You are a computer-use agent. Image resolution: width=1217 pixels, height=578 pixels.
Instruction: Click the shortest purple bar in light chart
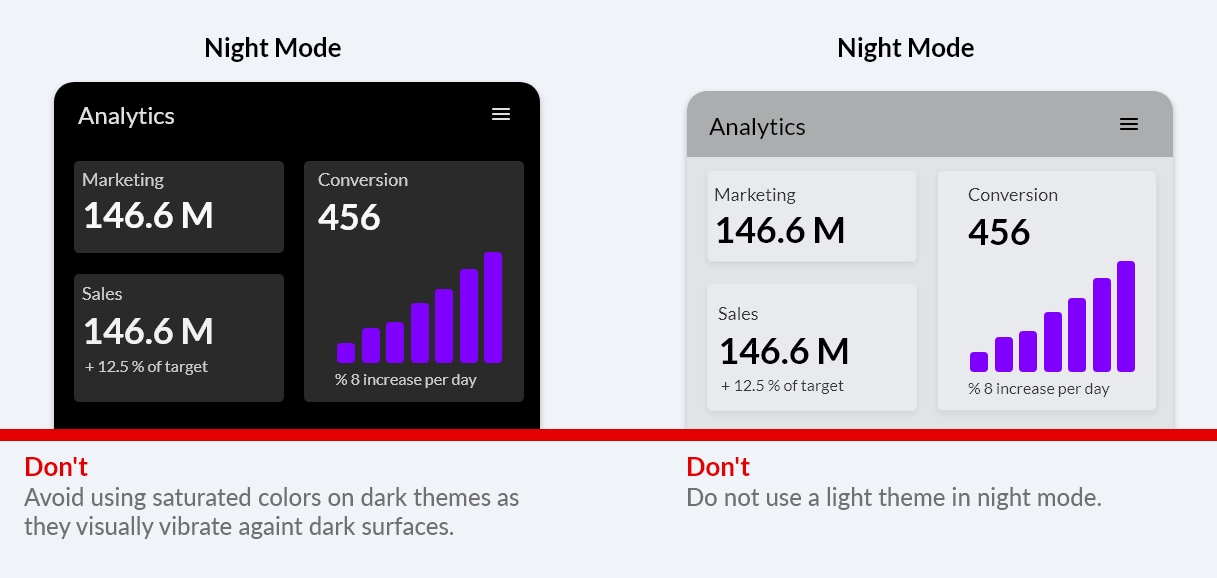(x=979, y=362)
